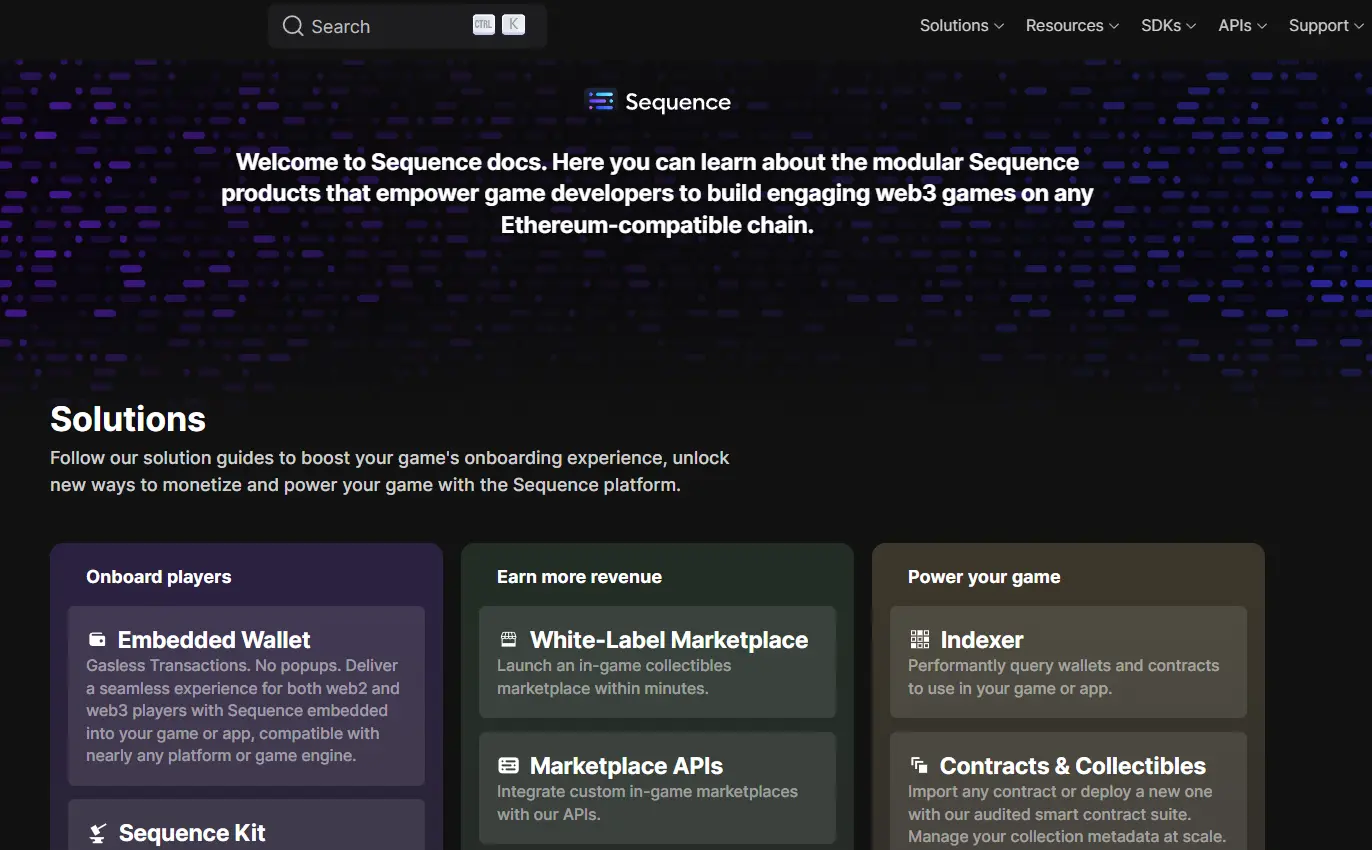Open the SDKs menu
The height and width of the screenshot is (850, 1372).
coord(1169,26)
